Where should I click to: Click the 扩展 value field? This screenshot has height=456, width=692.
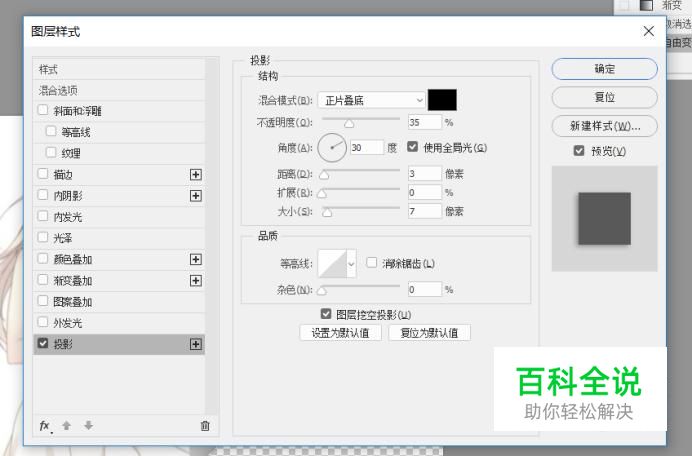point(425,192)
